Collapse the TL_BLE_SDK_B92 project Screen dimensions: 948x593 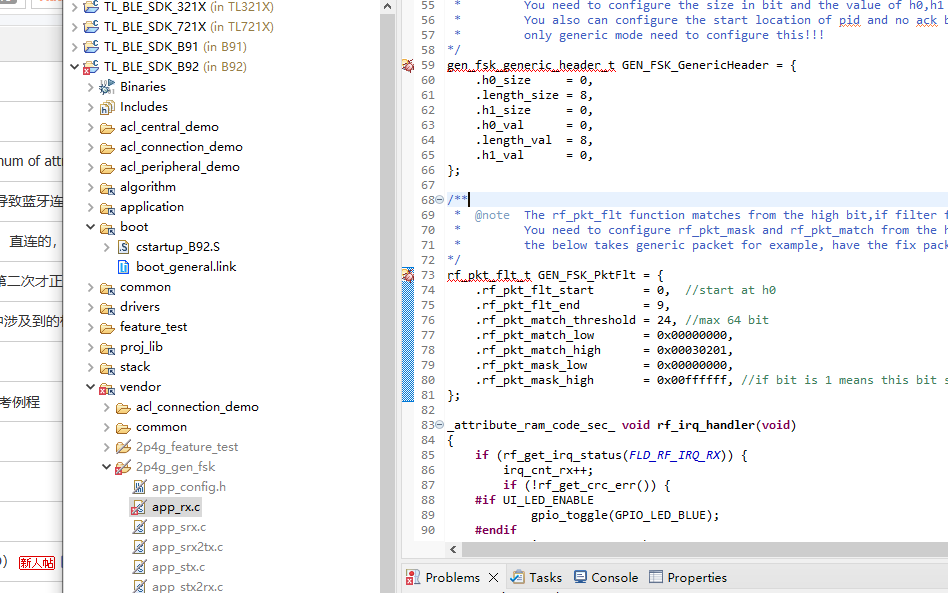tap(74, 67)
